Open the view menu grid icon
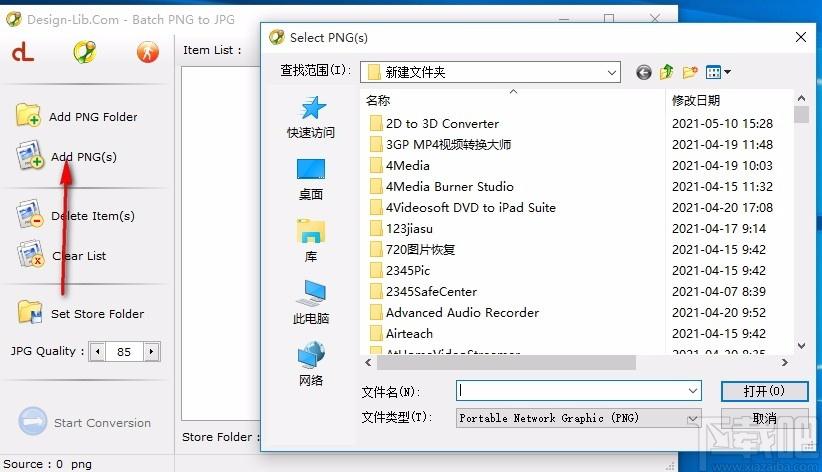 coord(718,72)
